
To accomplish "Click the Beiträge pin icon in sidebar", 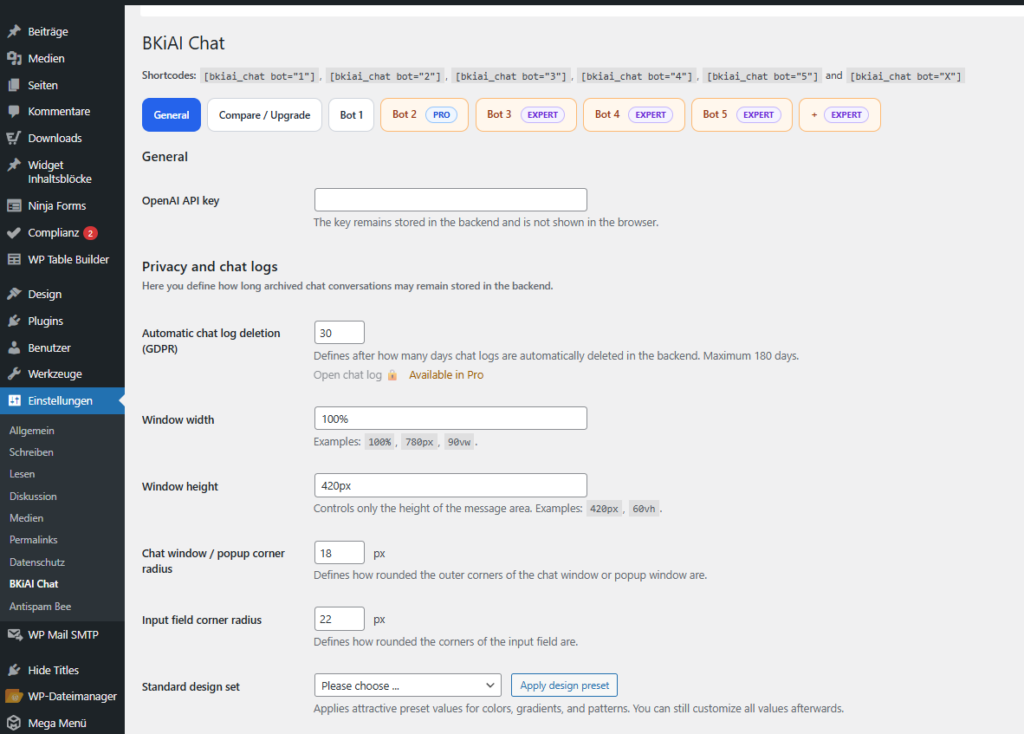I will [x=14, y=32].
